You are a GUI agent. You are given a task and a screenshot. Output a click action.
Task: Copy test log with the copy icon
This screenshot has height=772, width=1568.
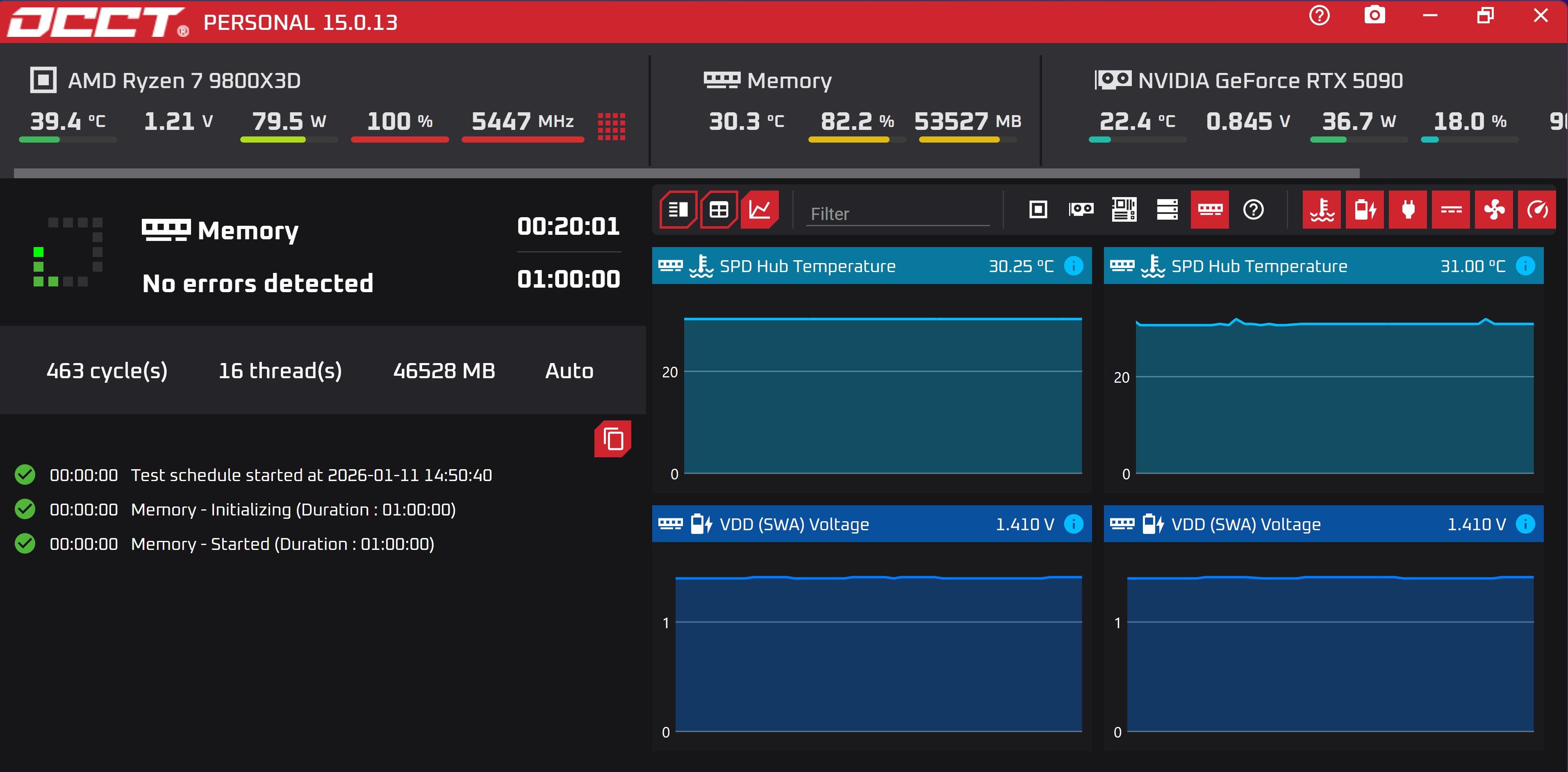pos(612,438)
